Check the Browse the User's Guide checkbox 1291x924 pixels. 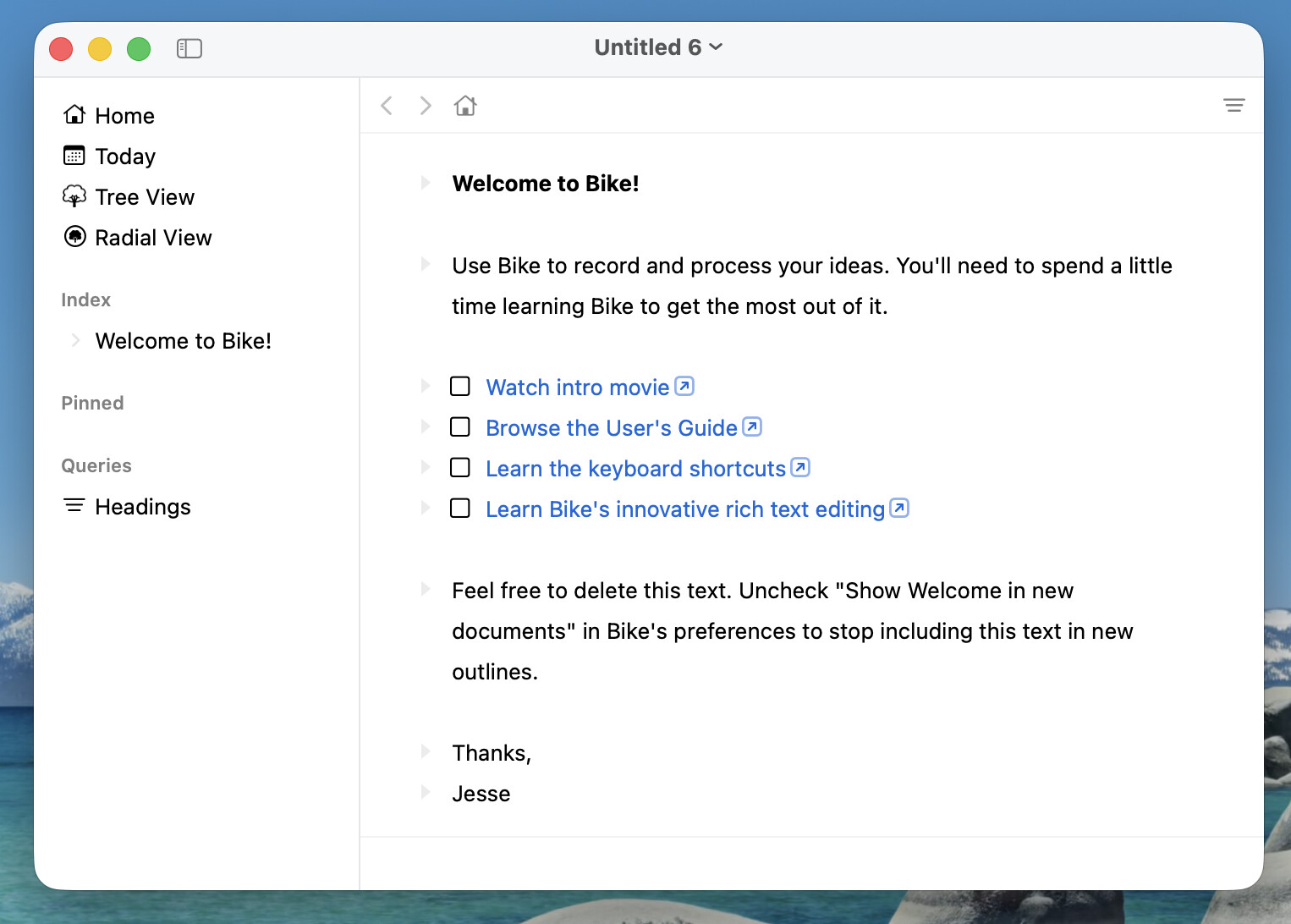[460, 427]
